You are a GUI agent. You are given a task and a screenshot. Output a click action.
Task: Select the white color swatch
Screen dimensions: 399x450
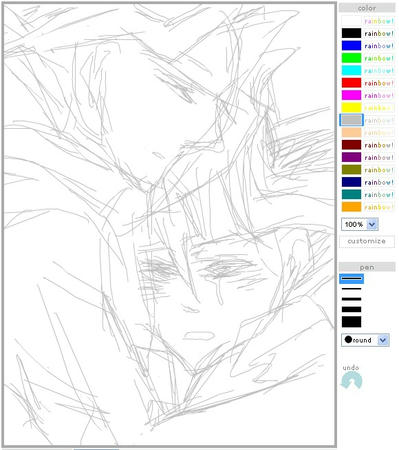click(351, 21)
